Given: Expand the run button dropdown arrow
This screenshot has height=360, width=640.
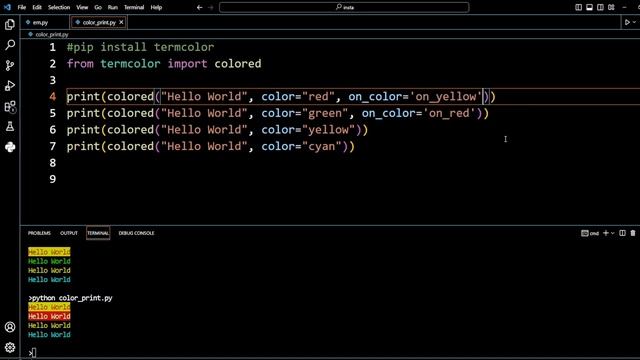Looking at the screenshot, I should (634, 22).
